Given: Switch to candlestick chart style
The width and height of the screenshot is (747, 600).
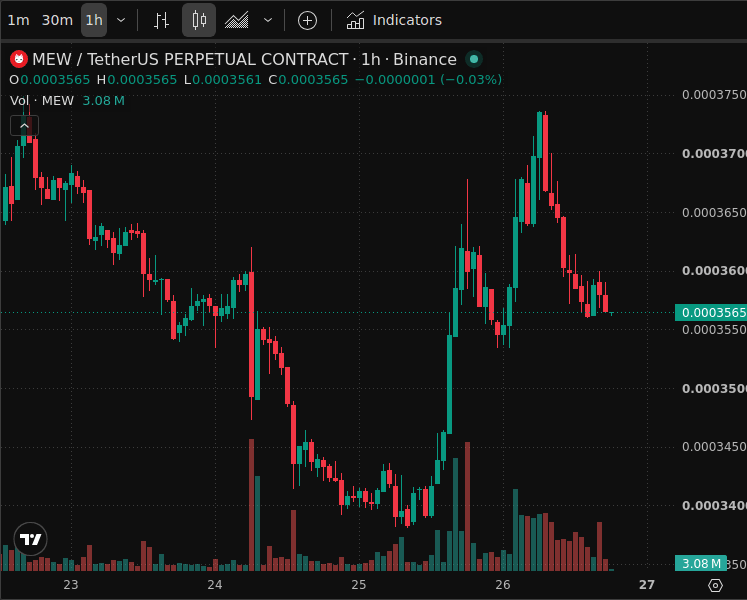Looking at the screenshot, I should [199, 20].
